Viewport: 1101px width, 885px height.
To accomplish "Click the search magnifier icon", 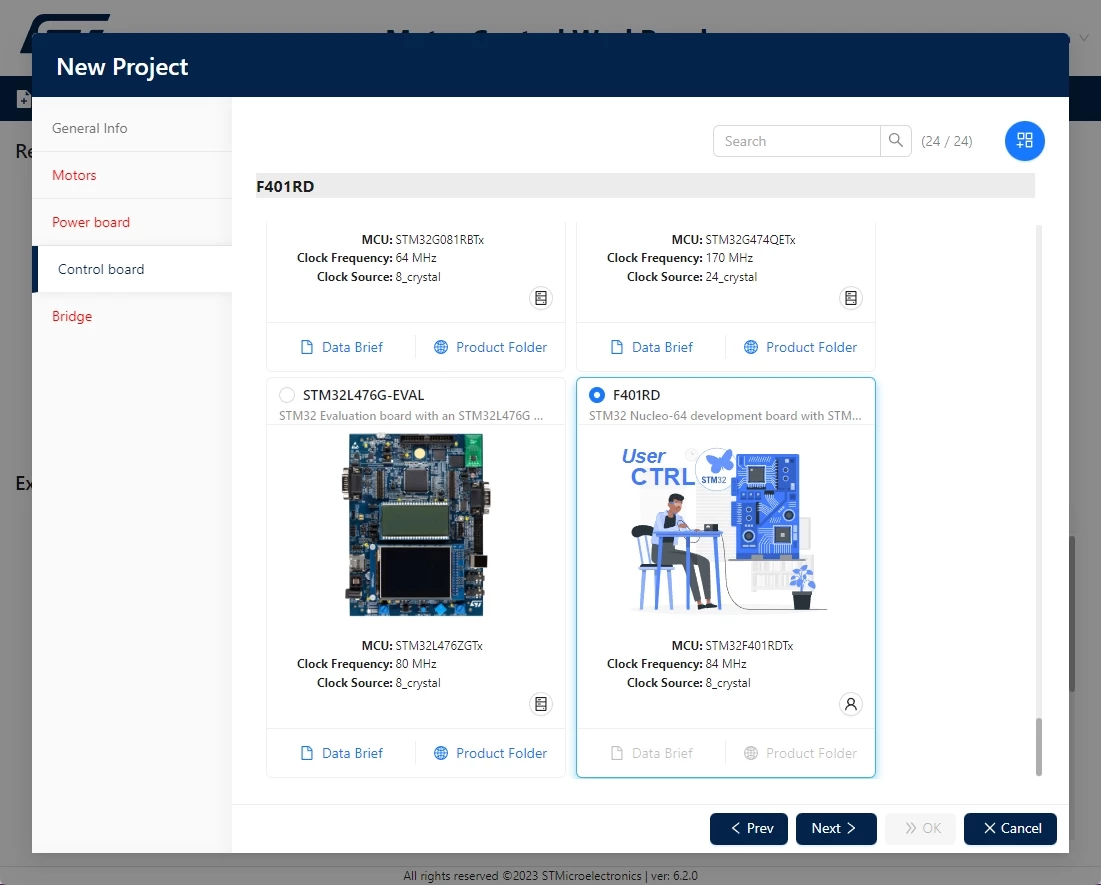I will point(895,140).
